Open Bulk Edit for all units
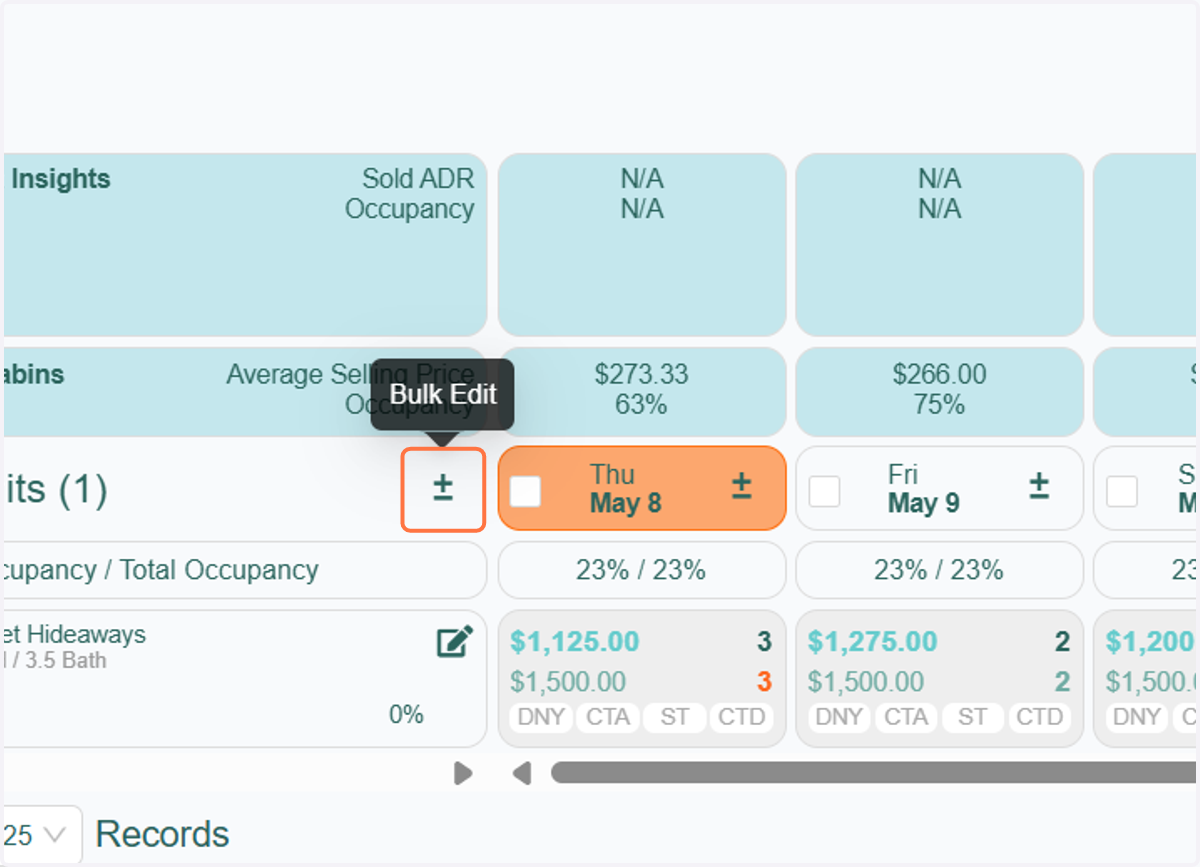The height and width of the screenshot is (867, 1200). pos(443,489)
